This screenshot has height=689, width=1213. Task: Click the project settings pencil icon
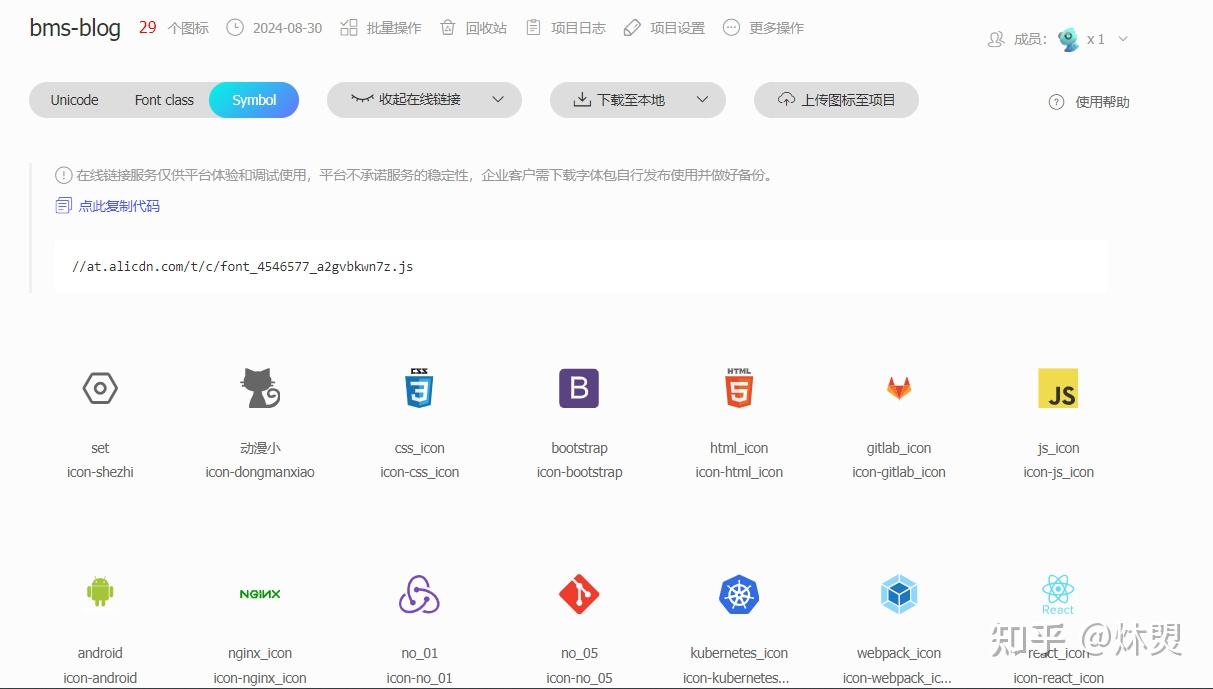(632, 27)
